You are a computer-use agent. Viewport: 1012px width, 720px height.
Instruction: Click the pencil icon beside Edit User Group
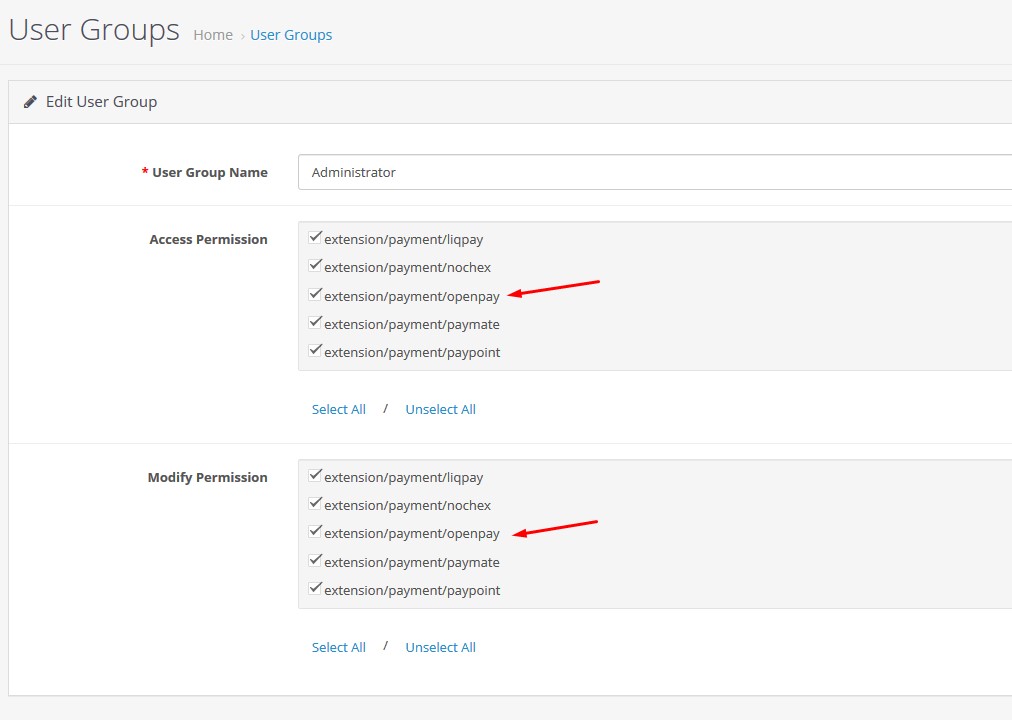(30, 102)
